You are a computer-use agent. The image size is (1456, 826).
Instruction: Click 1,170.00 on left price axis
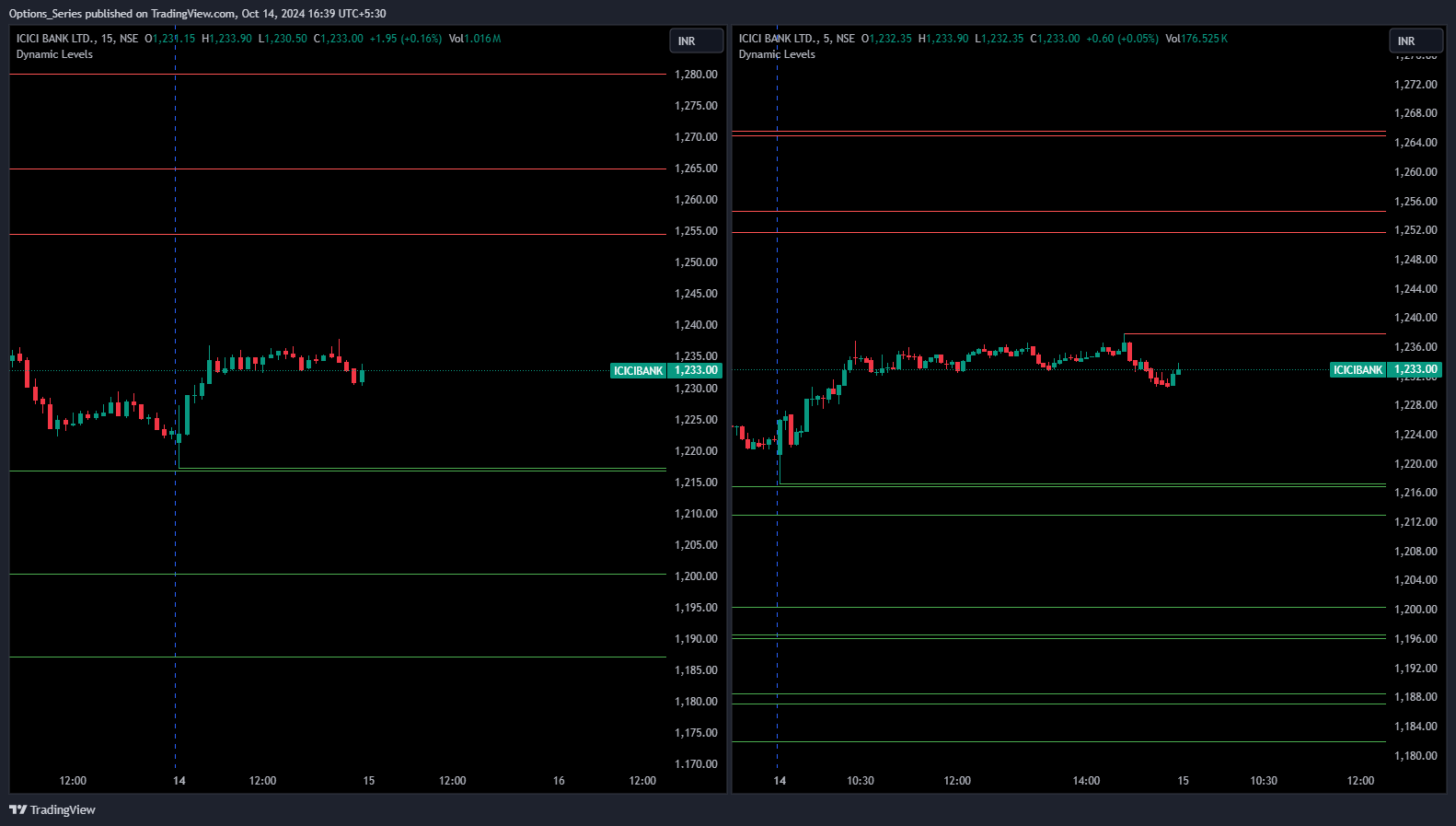(x=696, y=764)
